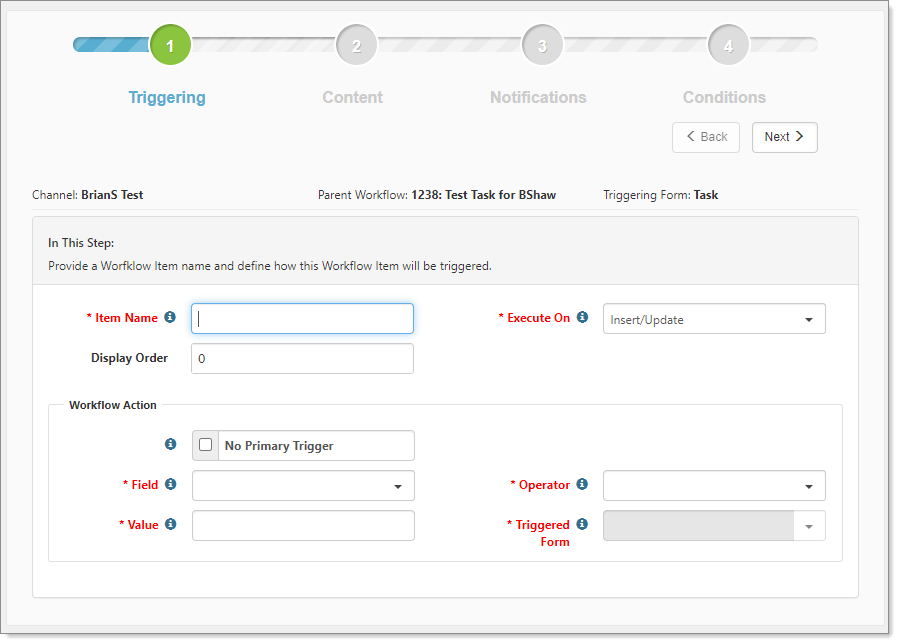The image size is (899, 644).
Task: Click the info icon next to Field
Action: [x=170, y=484]
